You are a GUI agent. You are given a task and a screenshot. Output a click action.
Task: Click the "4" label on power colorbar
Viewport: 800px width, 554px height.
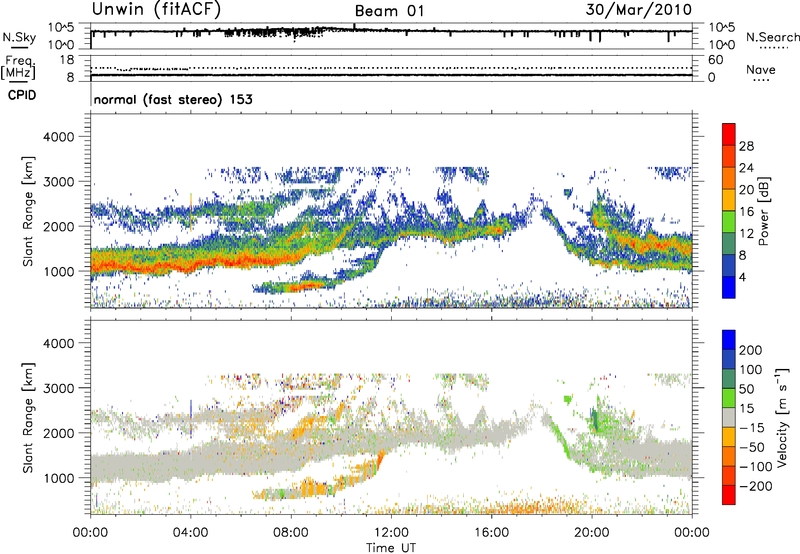743,278
